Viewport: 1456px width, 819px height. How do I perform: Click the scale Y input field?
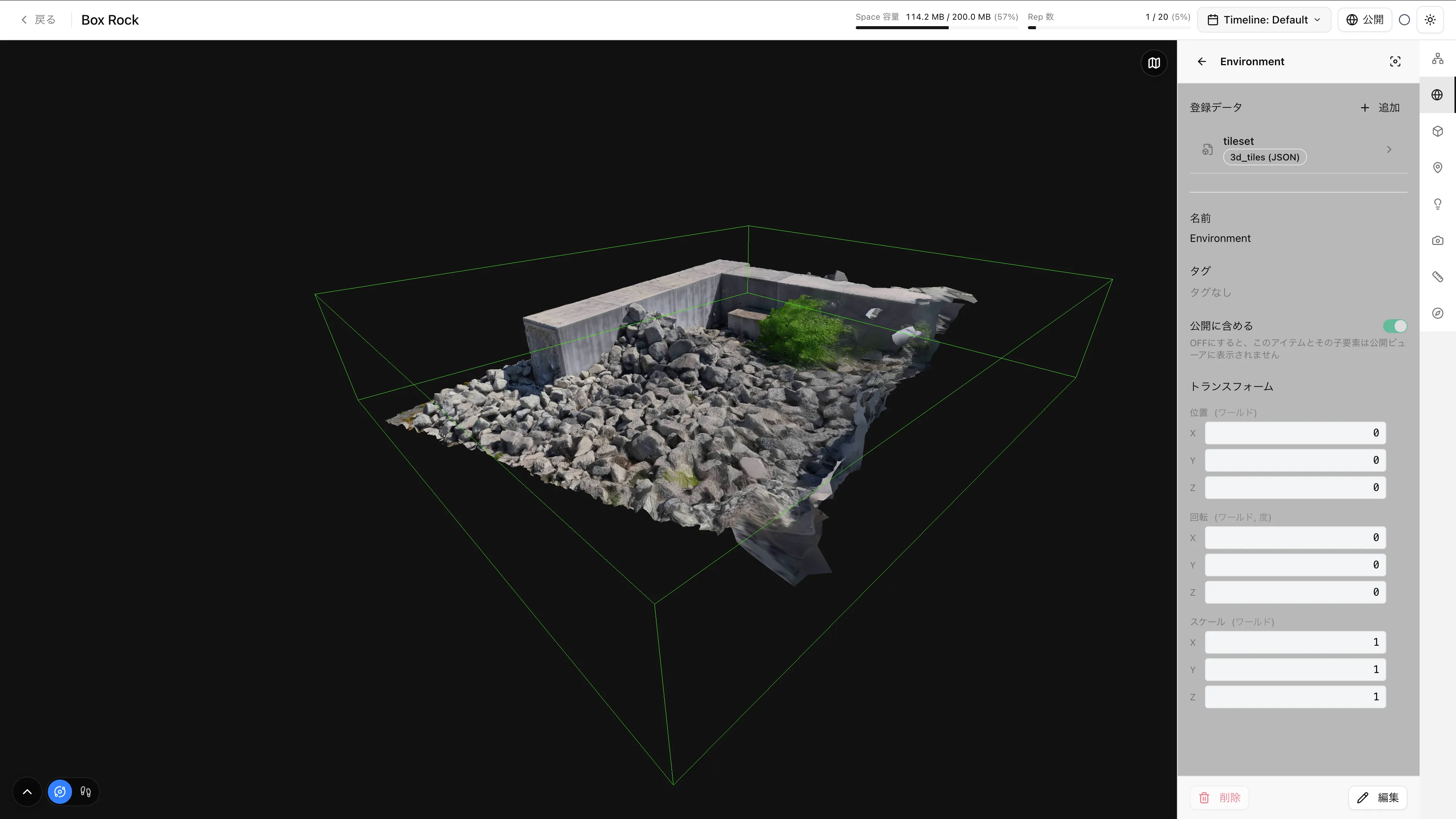click(x=1295, y=669)
